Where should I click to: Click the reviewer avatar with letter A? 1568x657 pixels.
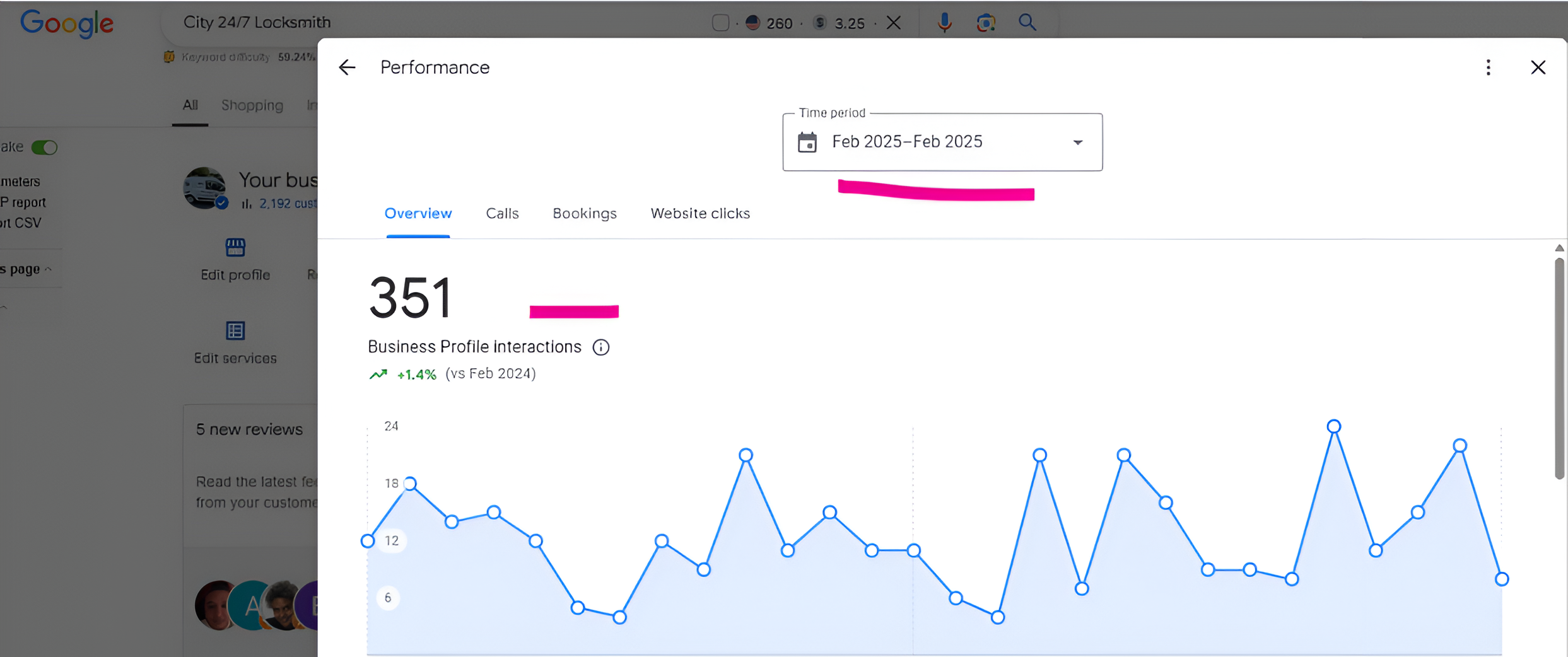tap(251, 605)
